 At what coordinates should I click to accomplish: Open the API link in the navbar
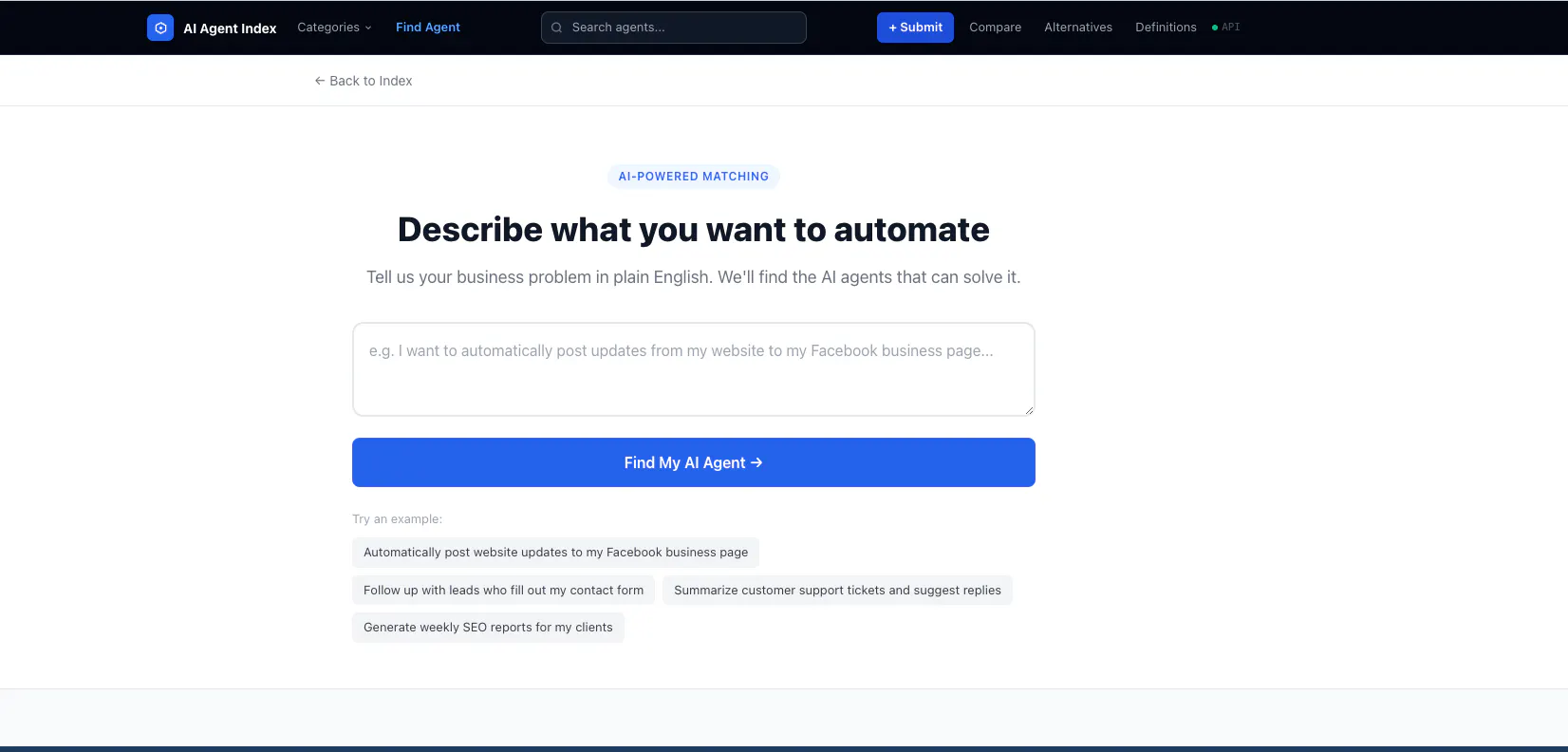click(1231, 28)
